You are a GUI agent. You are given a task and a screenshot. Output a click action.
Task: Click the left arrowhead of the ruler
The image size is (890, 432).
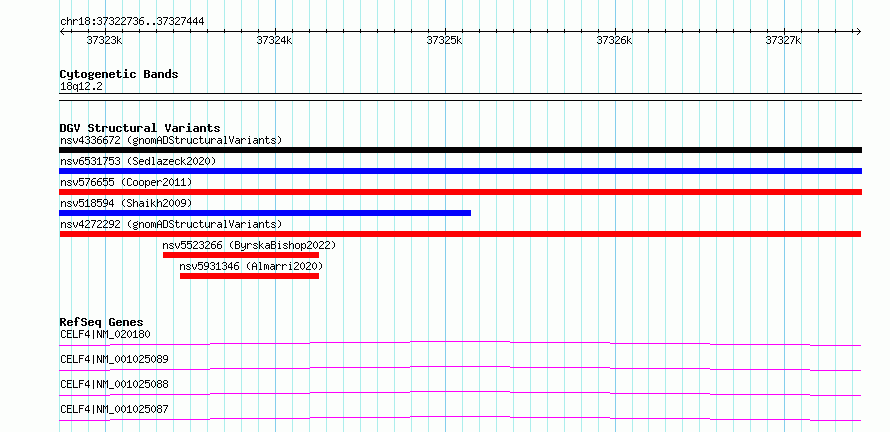click(x=62, y=32)
